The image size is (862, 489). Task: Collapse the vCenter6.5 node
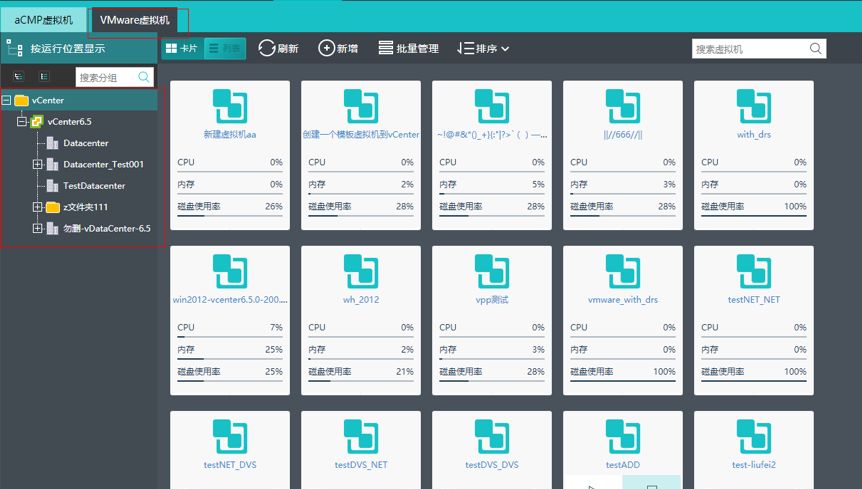point(22,121)
